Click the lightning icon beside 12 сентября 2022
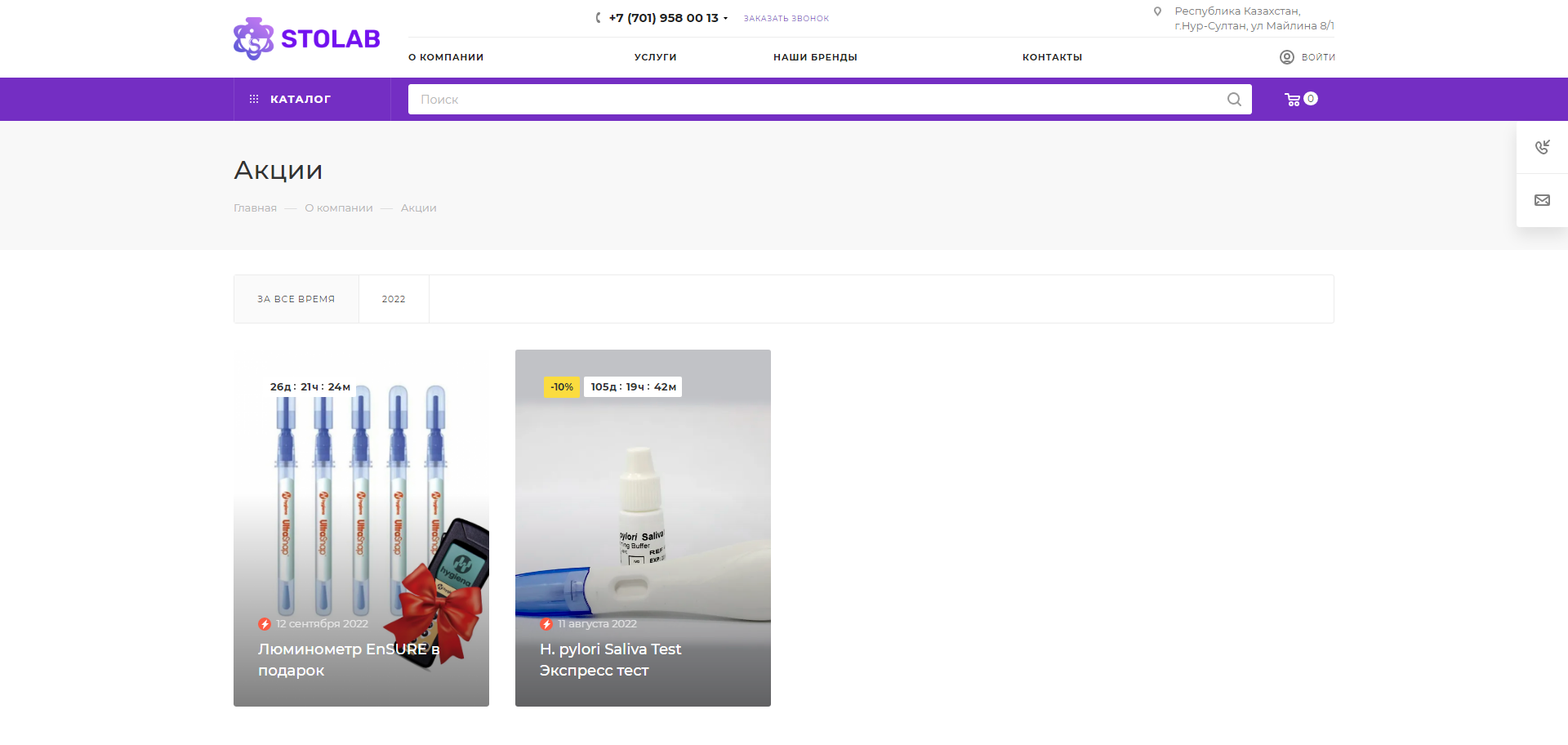Image resolution: width=1568 pixels, height=745 pixels. coord(265,624)
